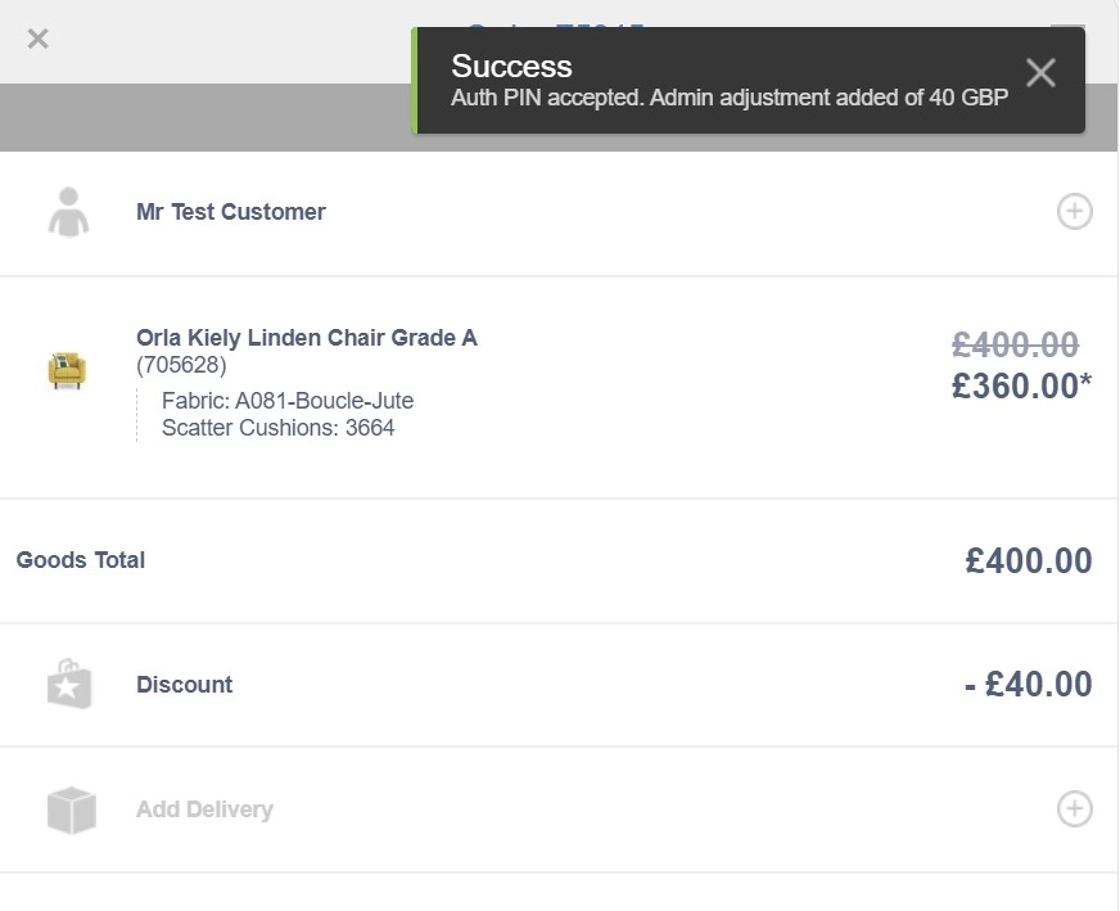
Task: Click the delivery box icon
Action: 71,809
